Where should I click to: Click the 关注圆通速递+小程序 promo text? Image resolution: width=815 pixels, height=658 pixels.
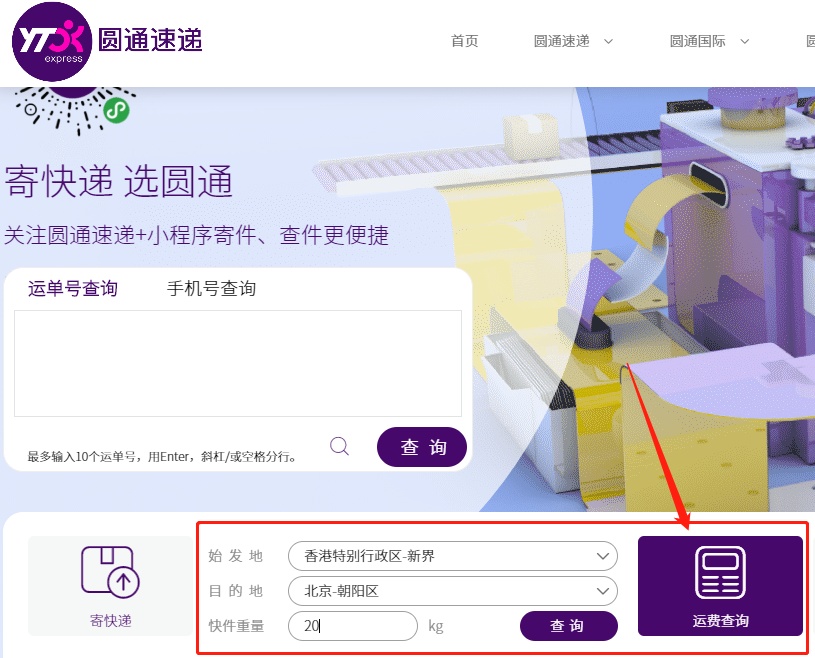point(196,235)
